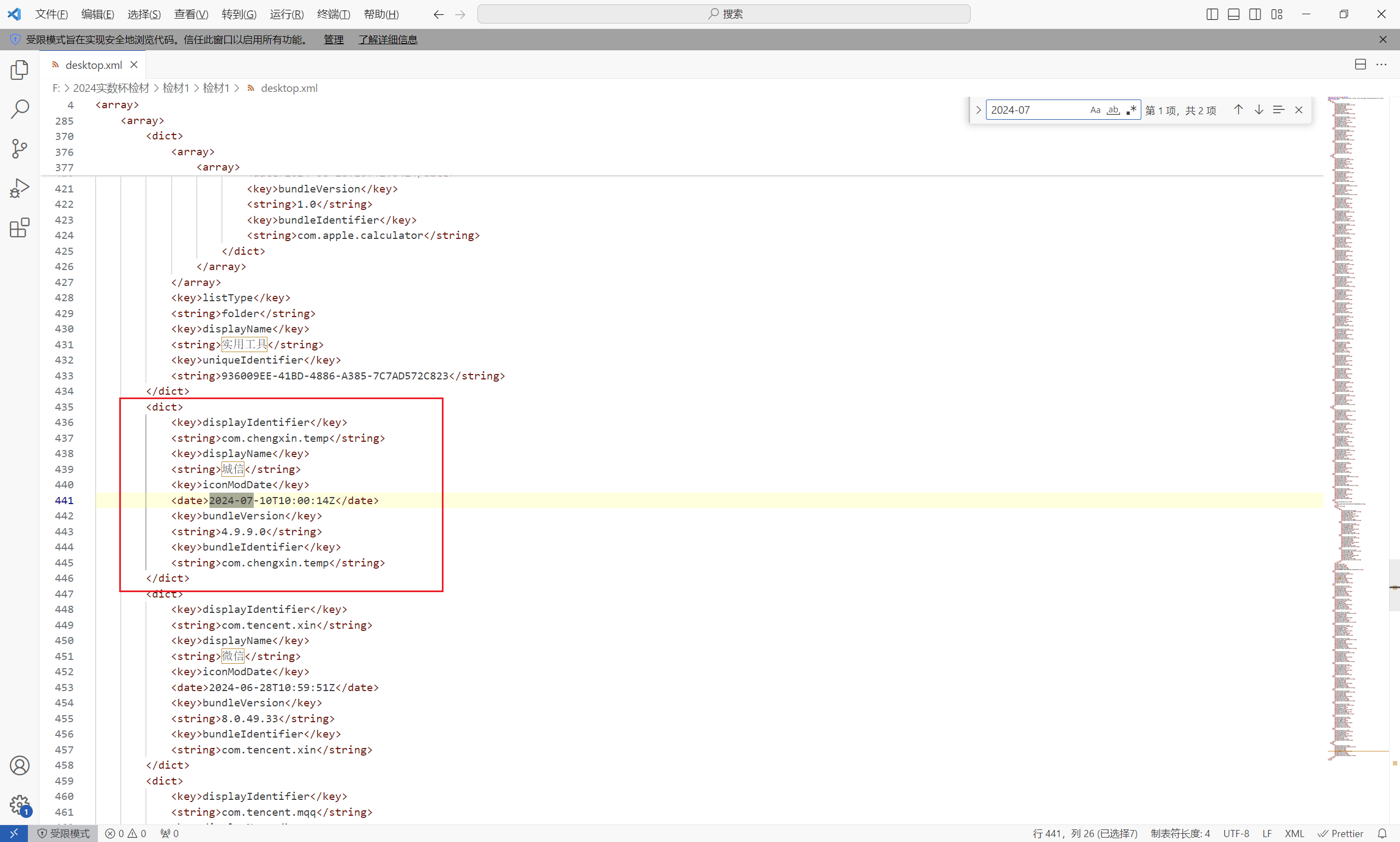This screenshot has width=1400, height=842.
Task: Toggle the secondary sidebar layout icon
Action: 1255,14
